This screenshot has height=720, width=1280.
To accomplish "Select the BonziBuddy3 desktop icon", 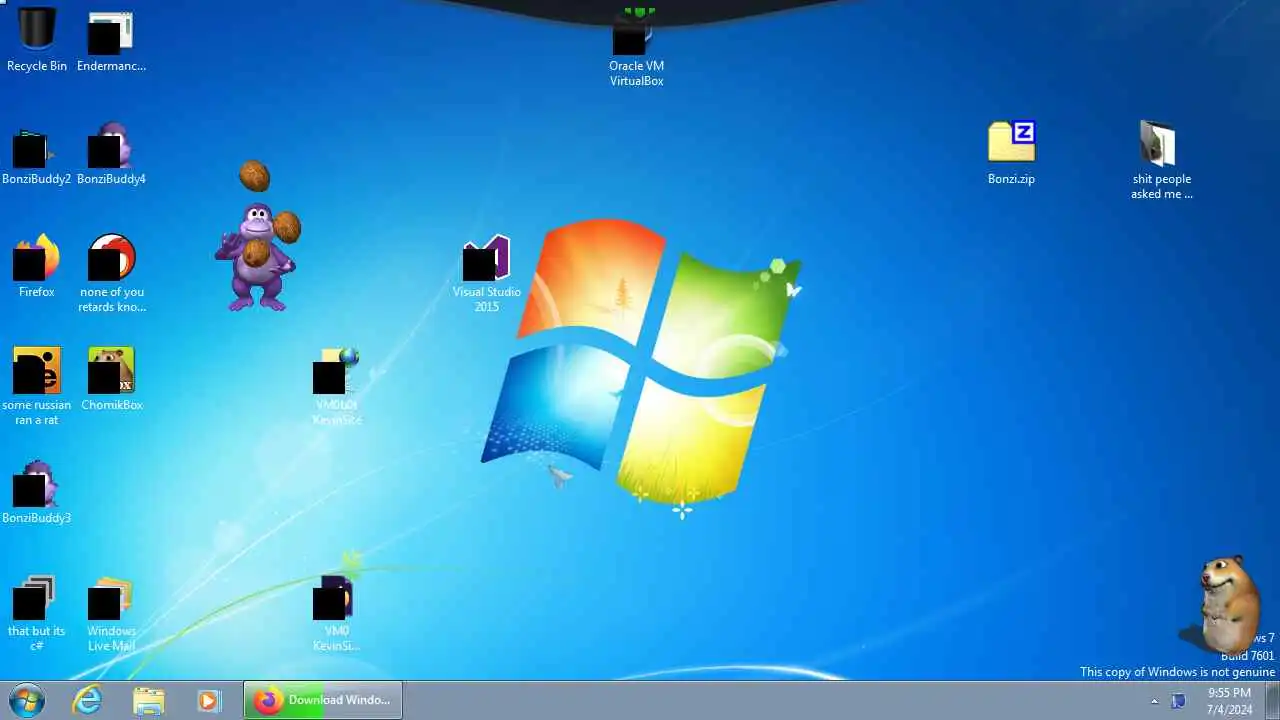I will 37,493.
